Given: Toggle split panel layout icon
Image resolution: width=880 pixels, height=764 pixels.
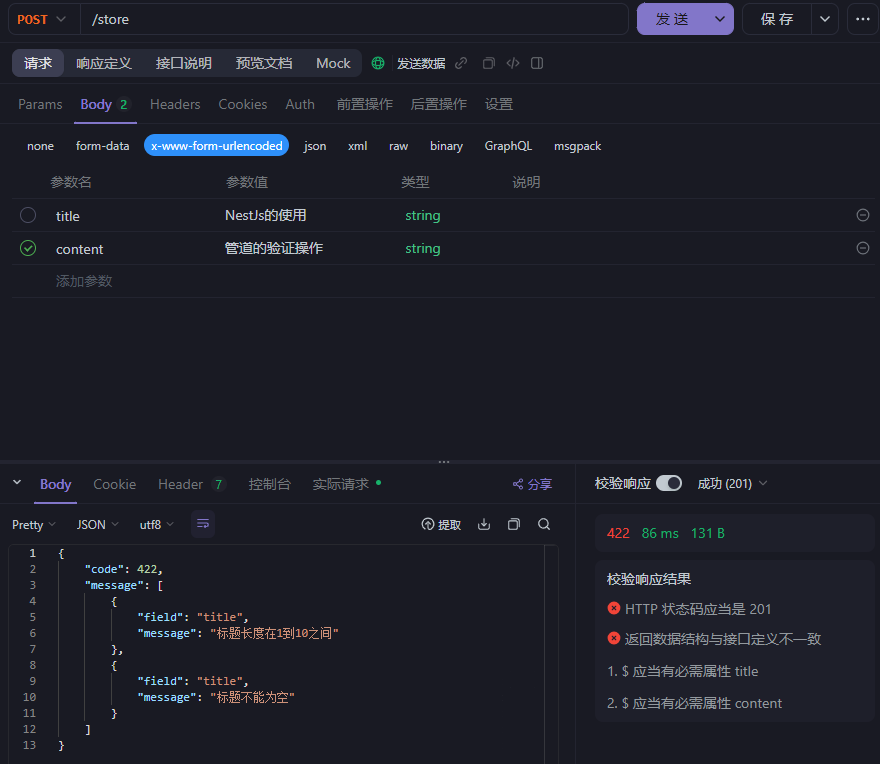Looking at the screenshot, I should tap(537, 63).
